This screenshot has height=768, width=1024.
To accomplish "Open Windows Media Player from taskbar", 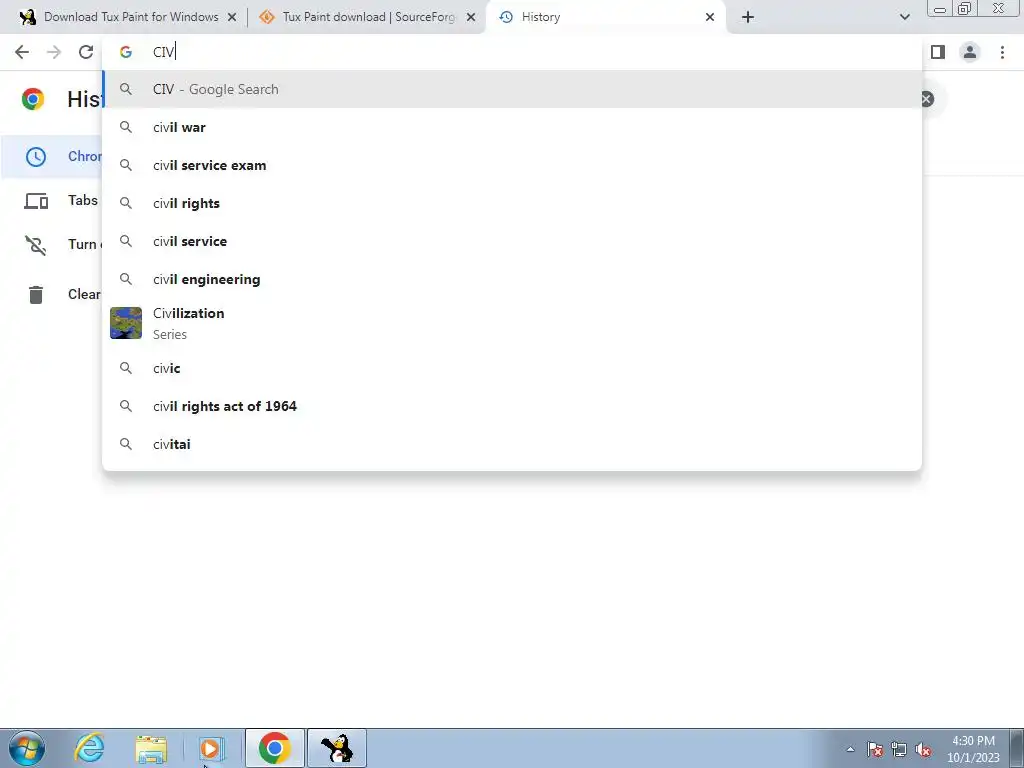I will (210, 748).
